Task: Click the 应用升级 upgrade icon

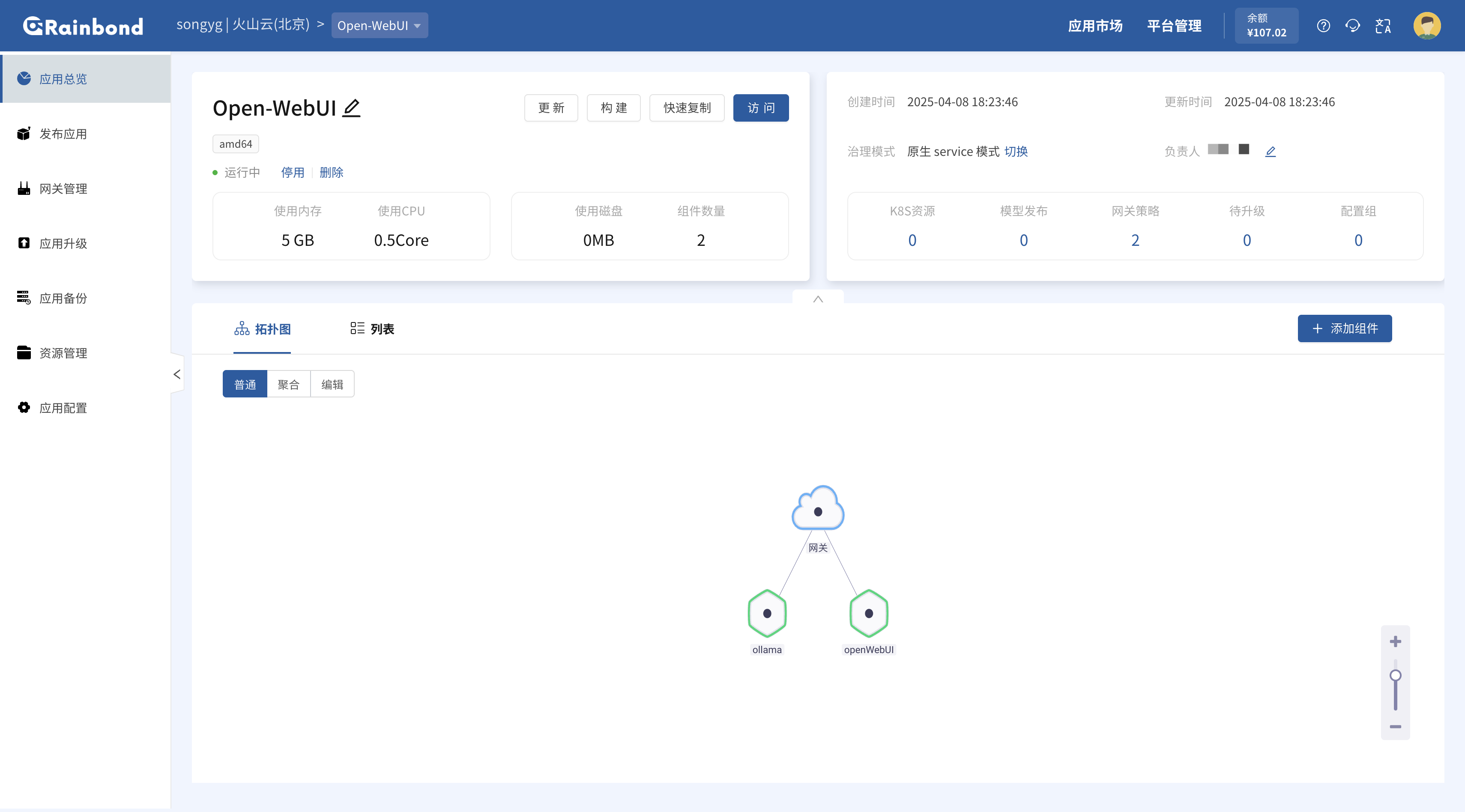Action: pos(24,243)
